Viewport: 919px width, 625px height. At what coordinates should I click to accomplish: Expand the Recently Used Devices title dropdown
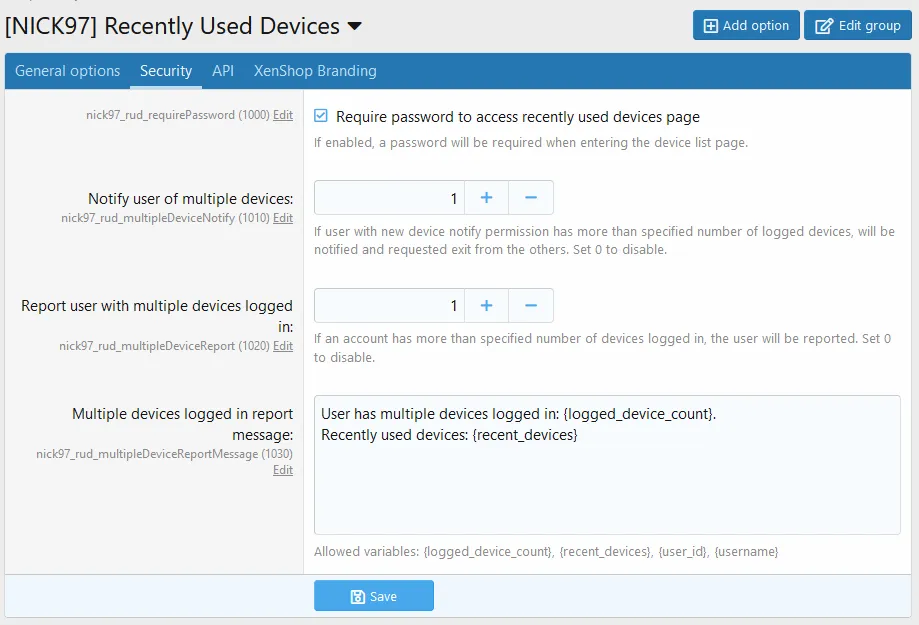coord(355,27)
